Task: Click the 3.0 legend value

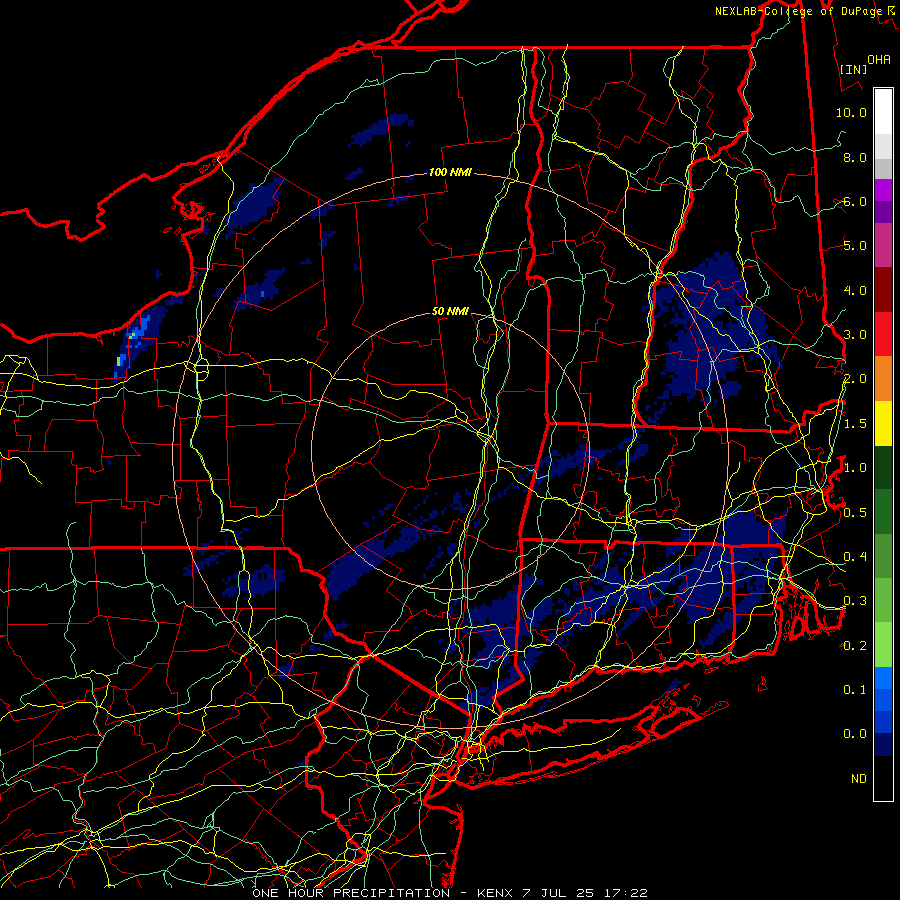Action: pyautogui.click(x=855, y=335)
